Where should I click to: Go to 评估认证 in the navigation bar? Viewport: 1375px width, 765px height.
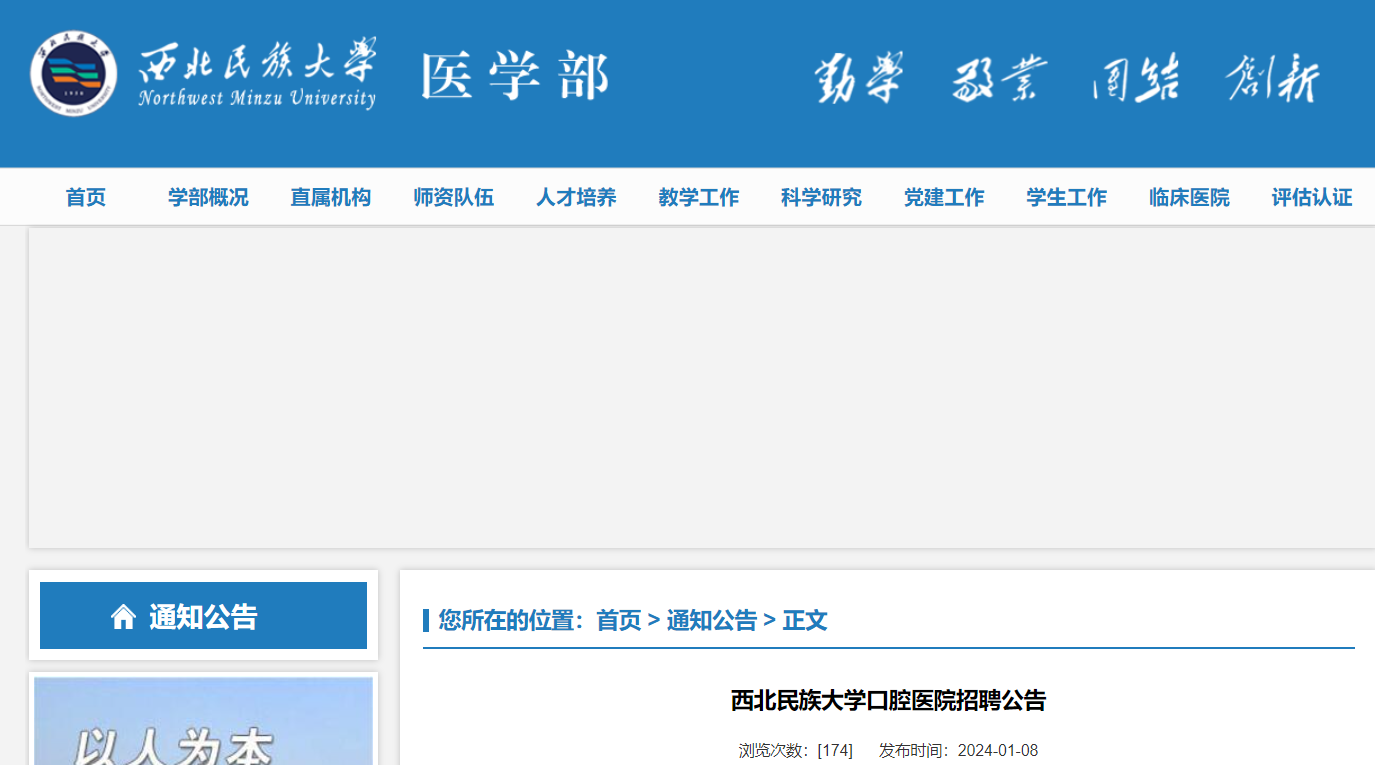[x=1312, y=197]
